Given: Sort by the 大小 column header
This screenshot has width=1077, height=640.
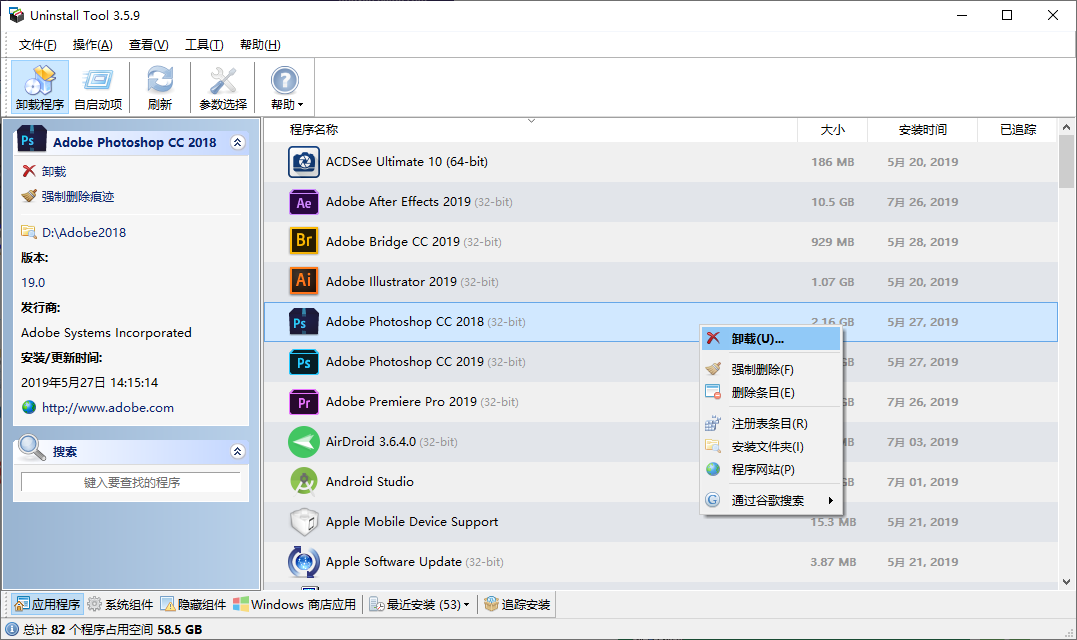Looking at the screenshot, I should 832,130.
